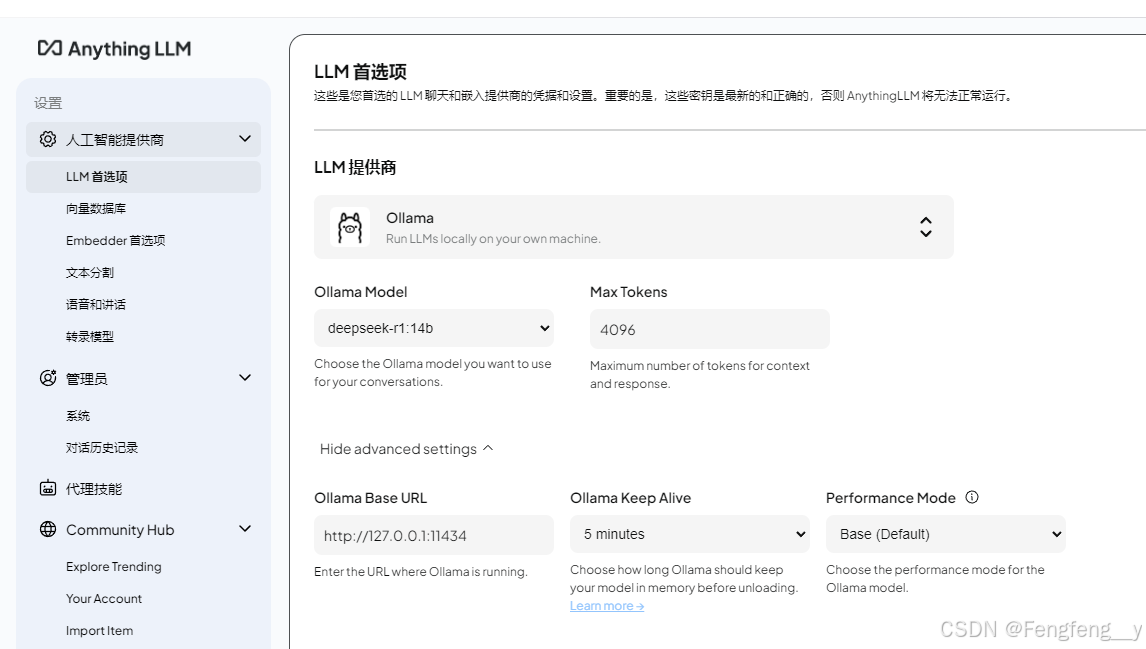Click the Ollama Base URL field

433,535
